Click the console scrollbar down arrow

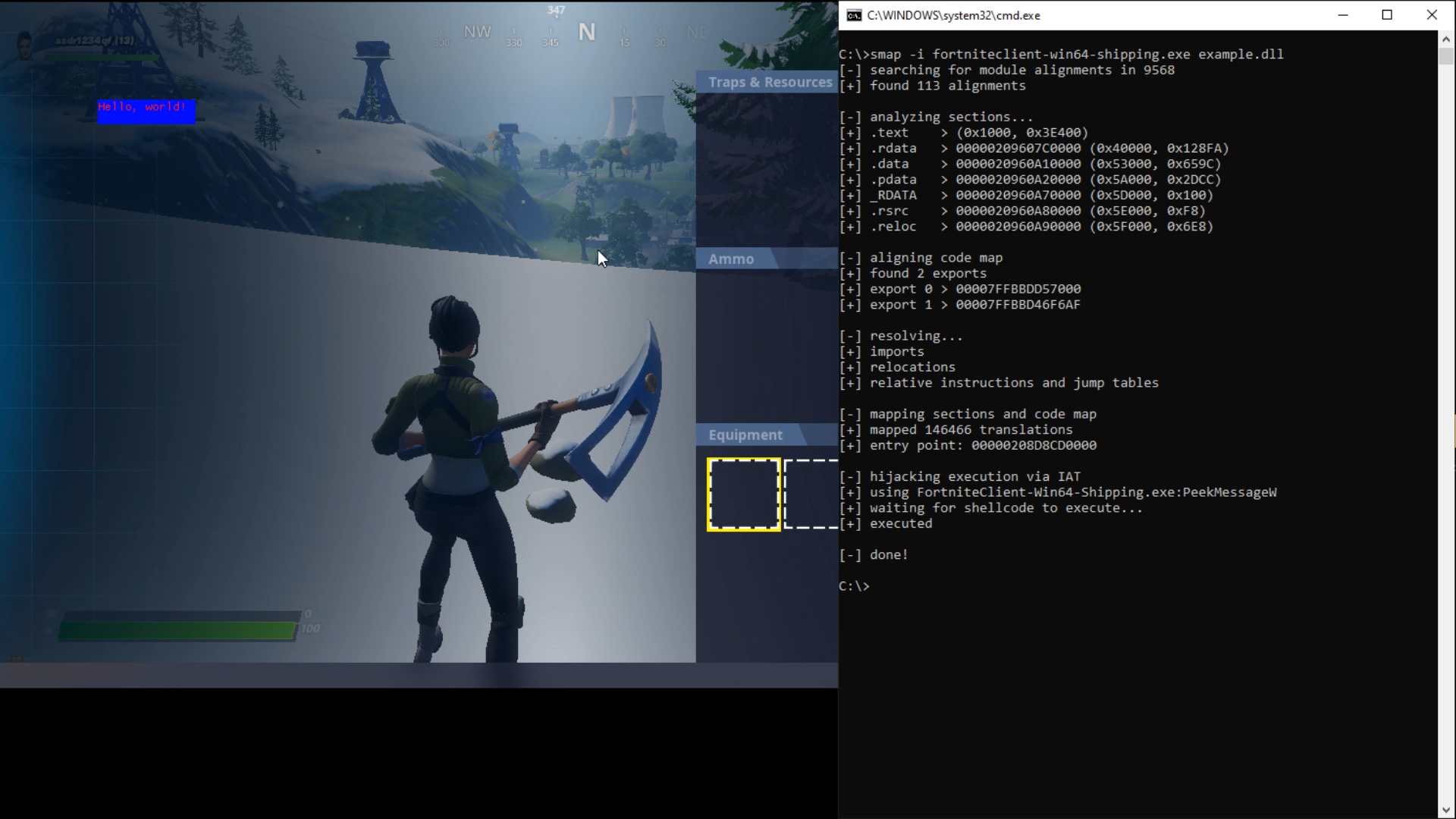click(x=1446, y=811)
